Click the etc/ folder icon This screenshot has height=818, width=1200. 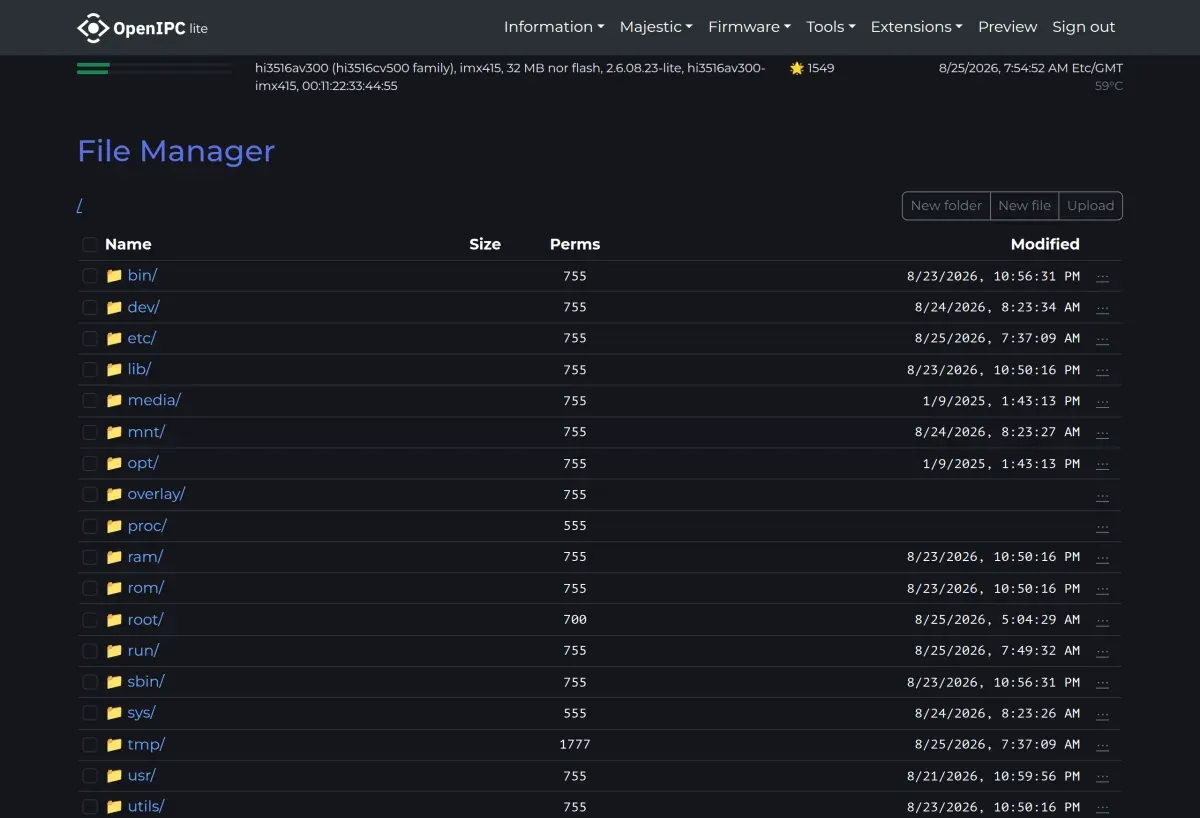coord(114,338)
